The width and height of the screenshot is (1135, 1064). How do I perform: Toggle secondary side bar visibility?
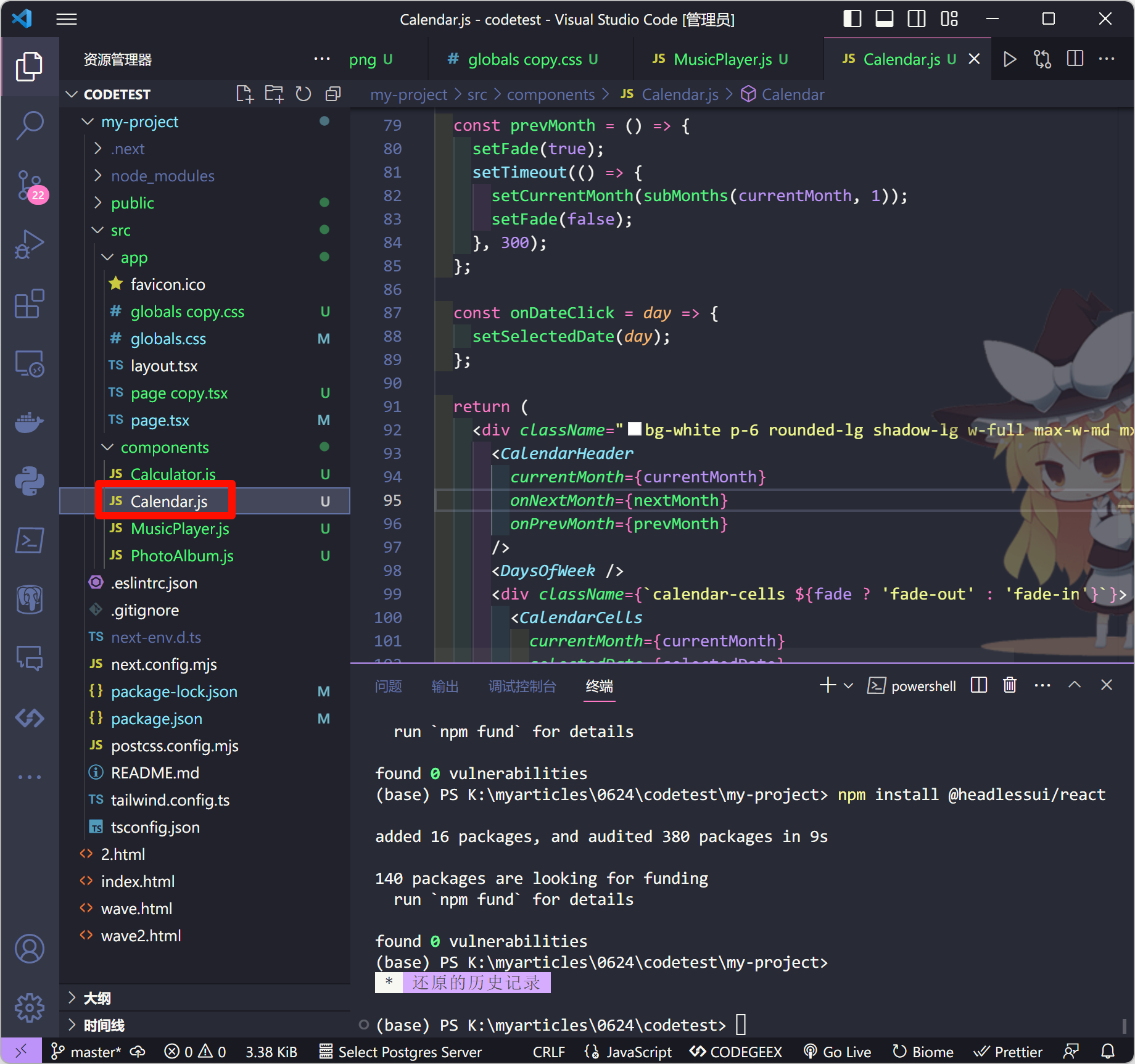click(917, 19)
